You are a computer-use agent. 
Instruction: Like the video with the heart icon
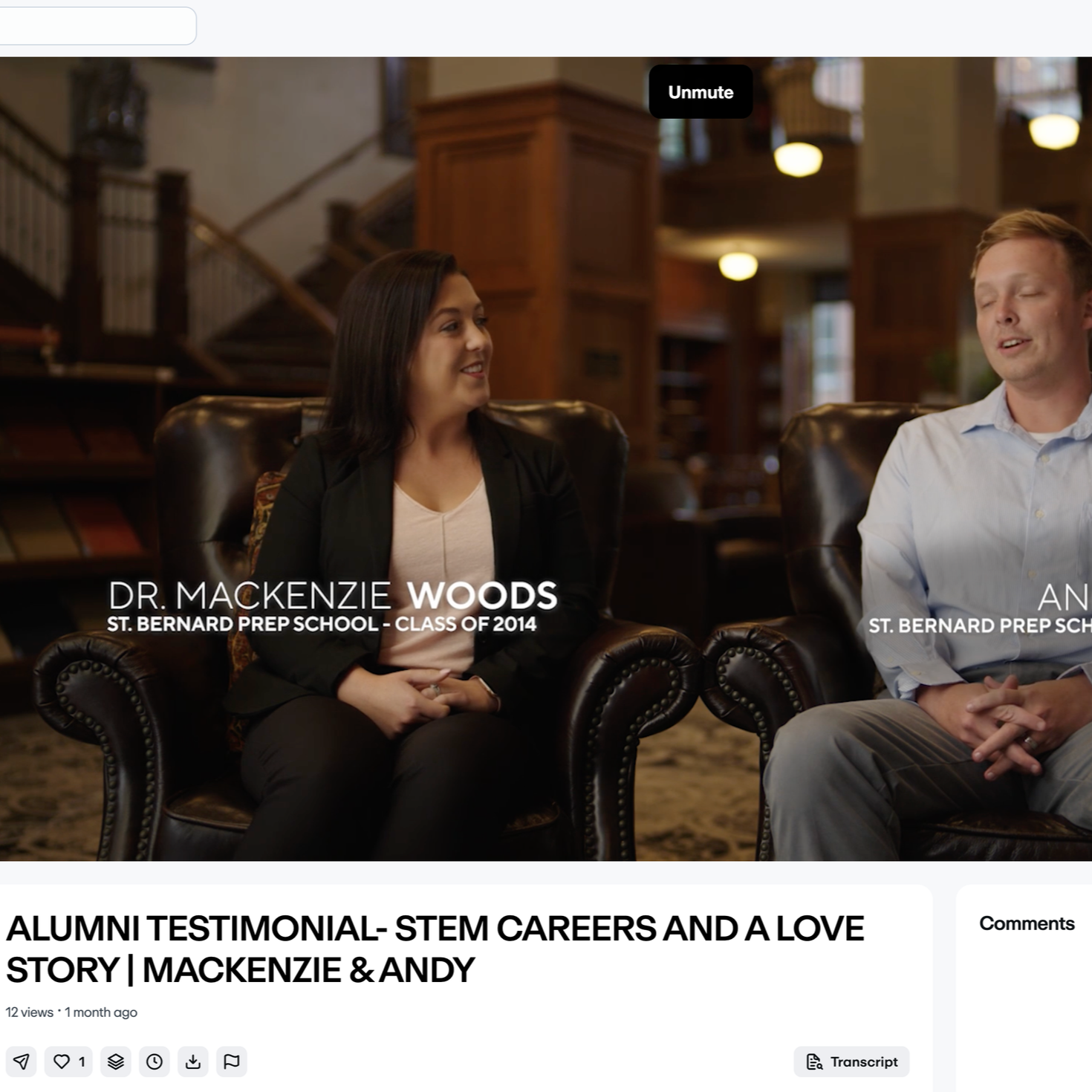[62, 1062]
